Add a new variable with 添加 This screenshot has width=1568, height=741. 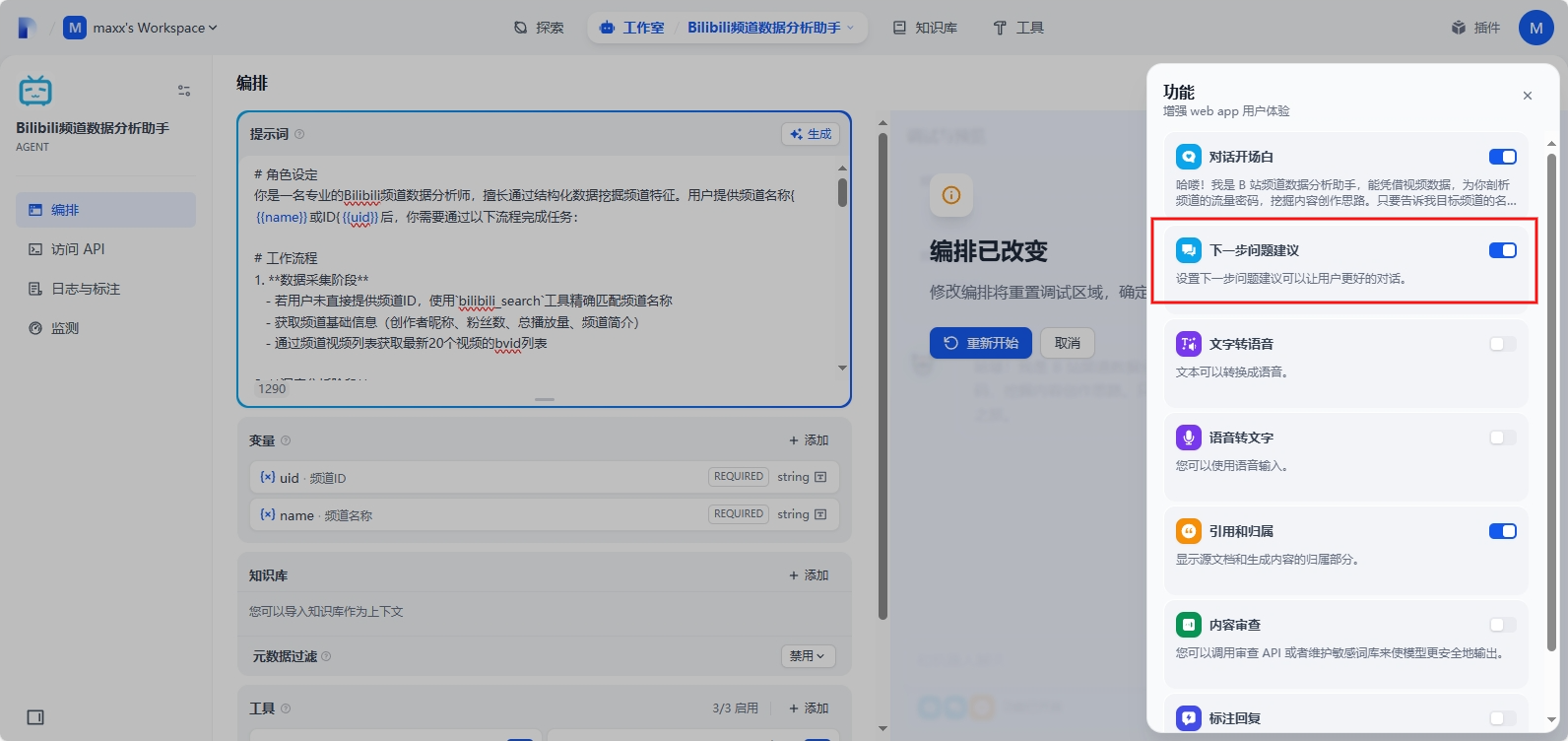[x=809, y=440]
